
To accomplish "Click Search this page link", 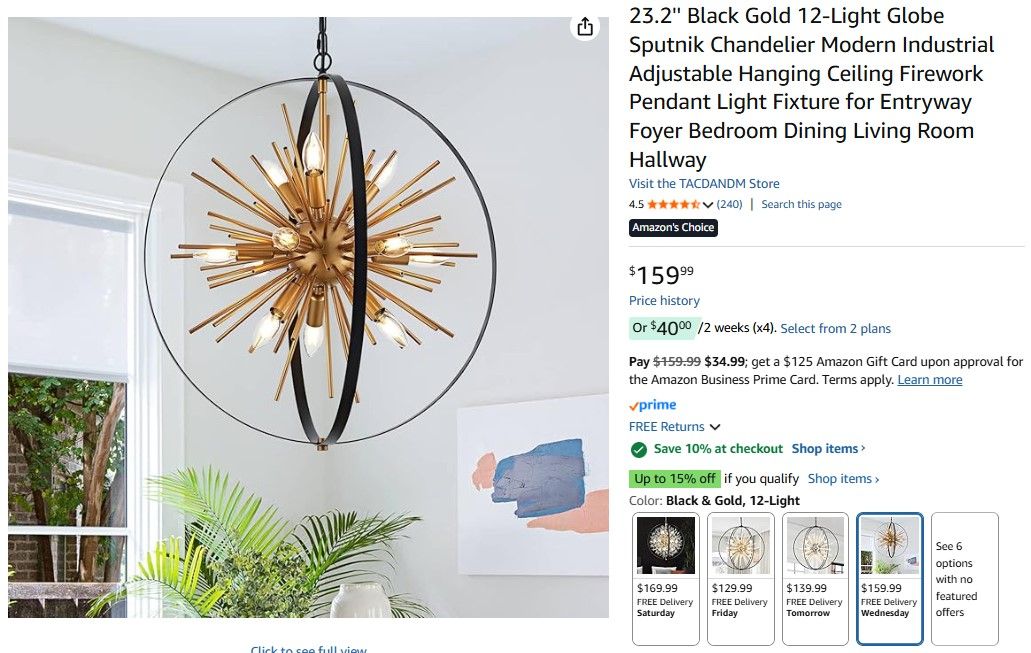I will (802, 205).
